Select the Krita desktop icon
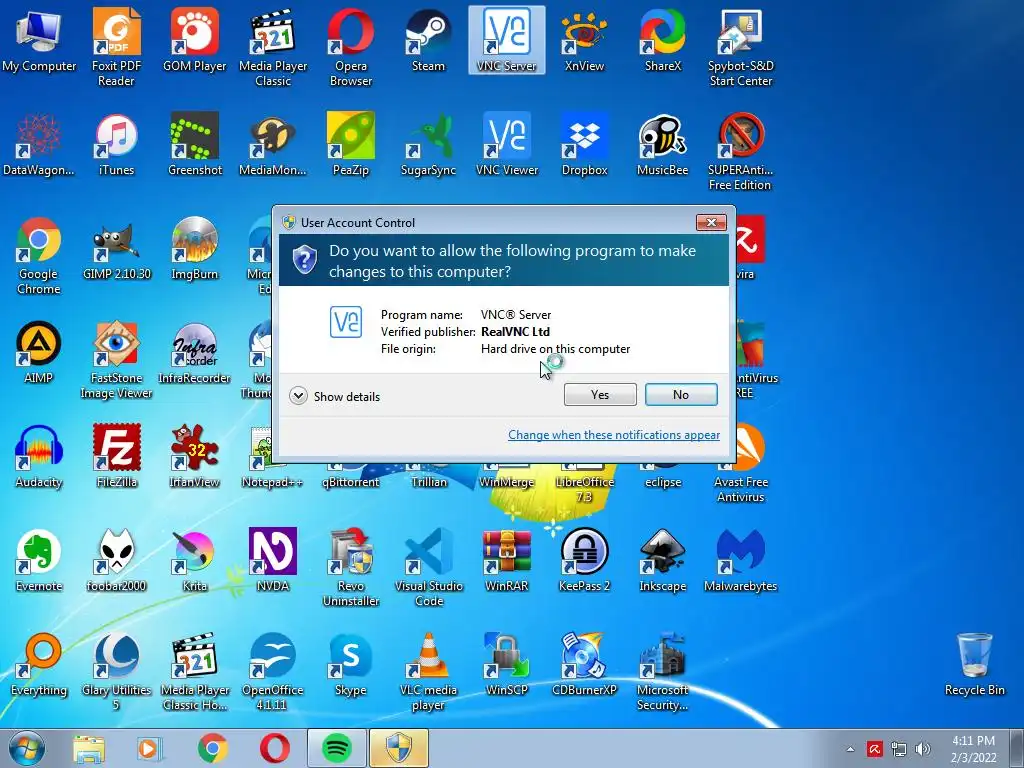The height and width of the screenshot is (768, 1024). 195,560
